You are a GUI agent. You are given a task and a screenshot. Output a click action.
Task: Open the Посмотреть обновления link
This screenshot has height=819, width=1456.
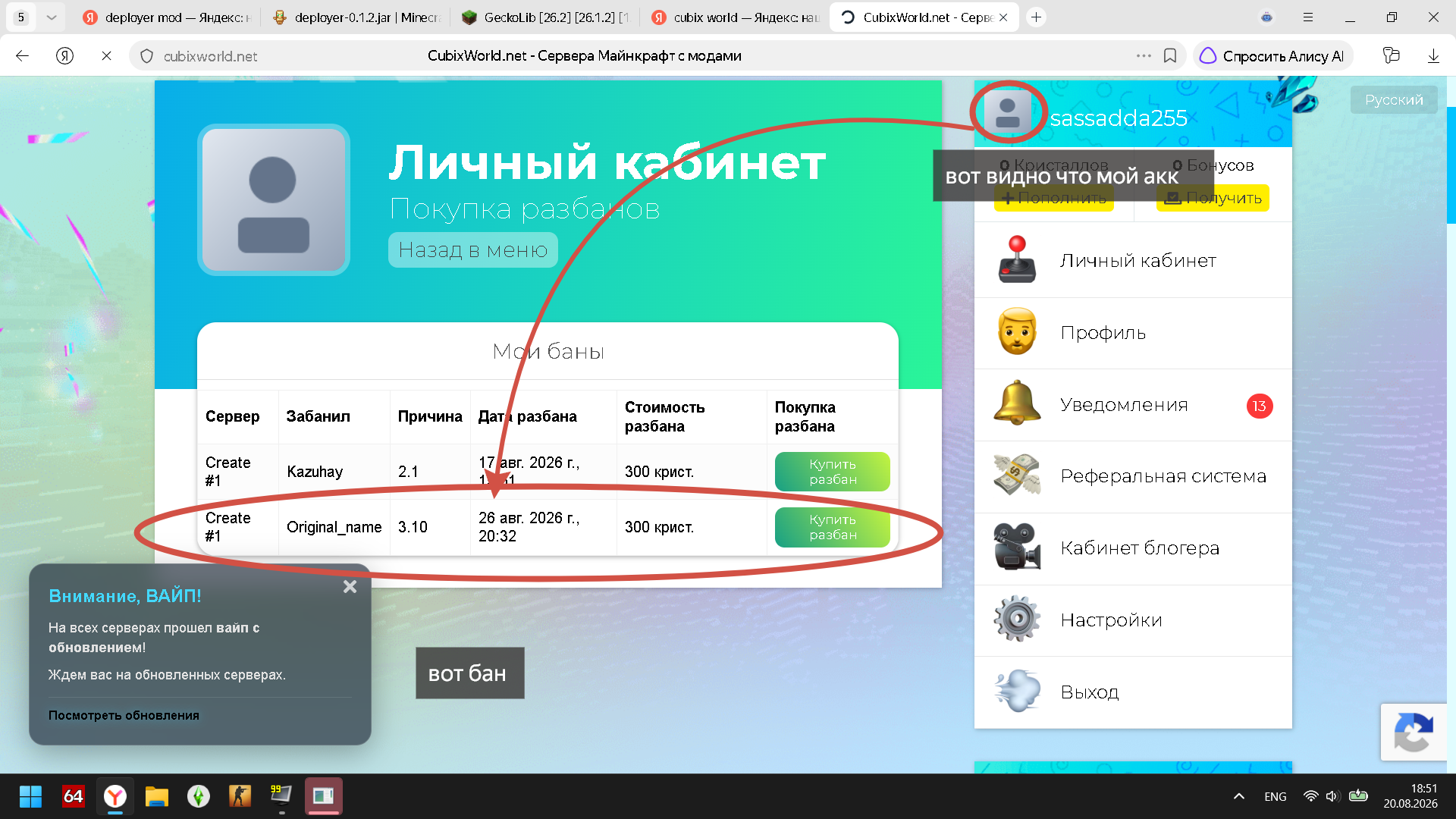(x=124, y=715)
